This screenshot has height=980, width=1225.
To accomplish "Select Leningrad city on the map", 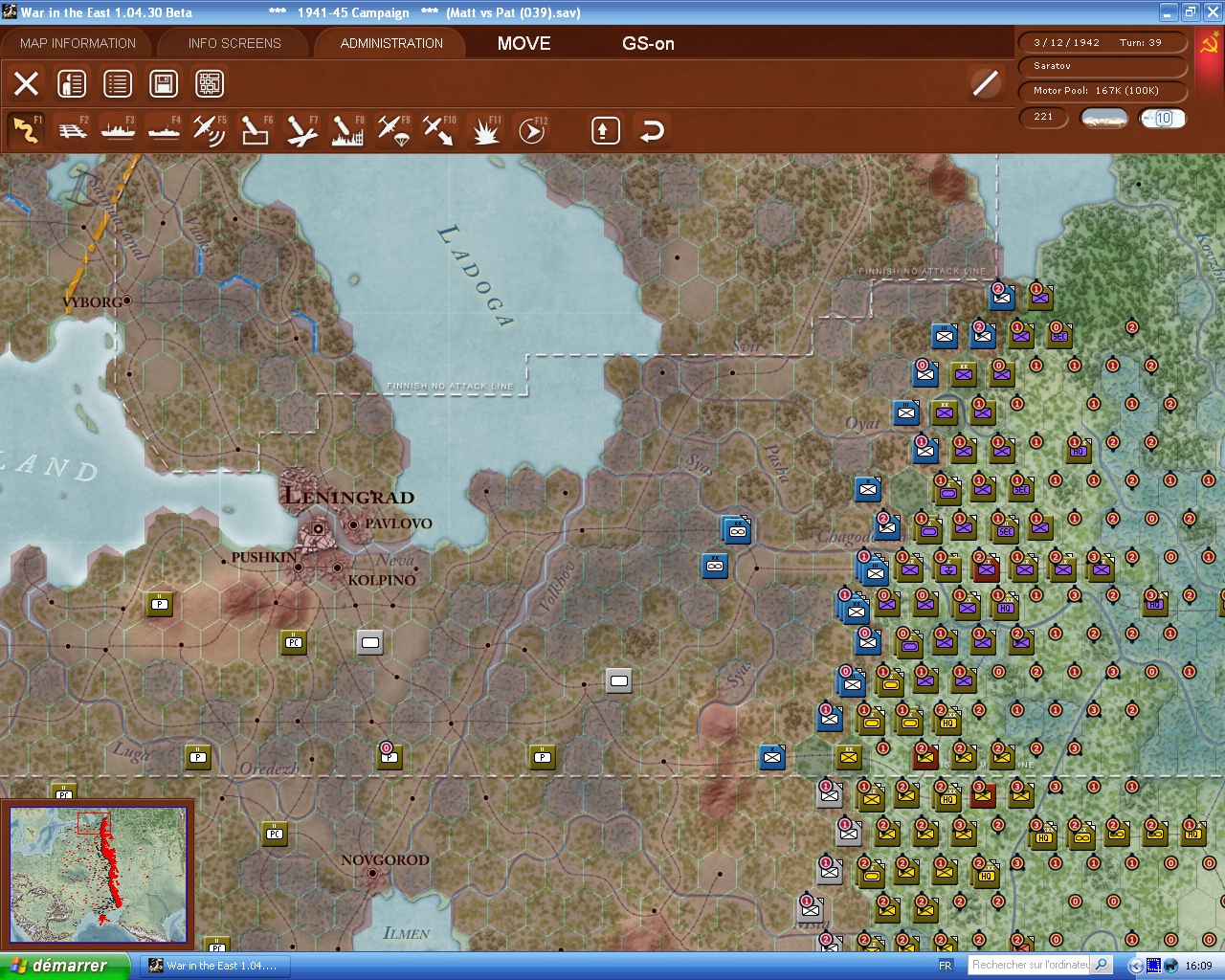I will tap(317, 527).
